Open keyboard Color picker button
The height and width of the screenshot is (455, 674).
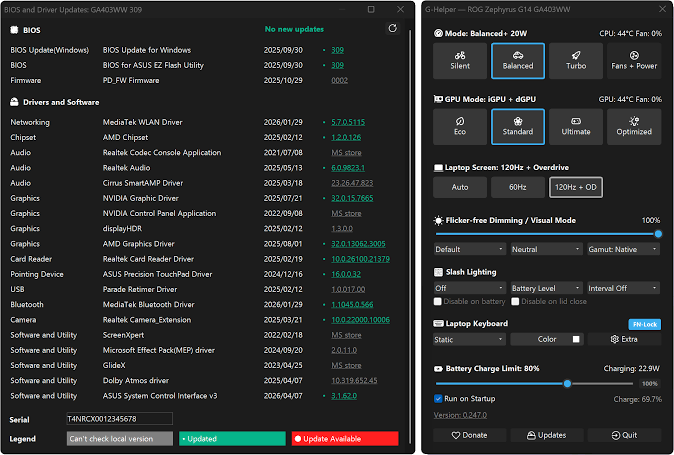click(546, 339)
